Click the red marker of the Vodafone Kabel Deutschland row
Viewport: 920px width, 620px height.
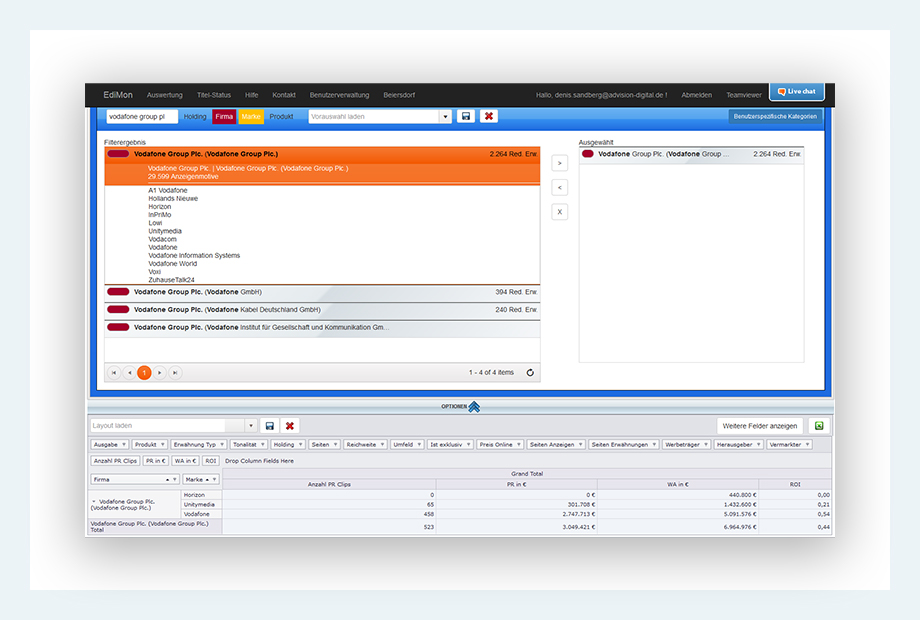[x=118, y=309]
